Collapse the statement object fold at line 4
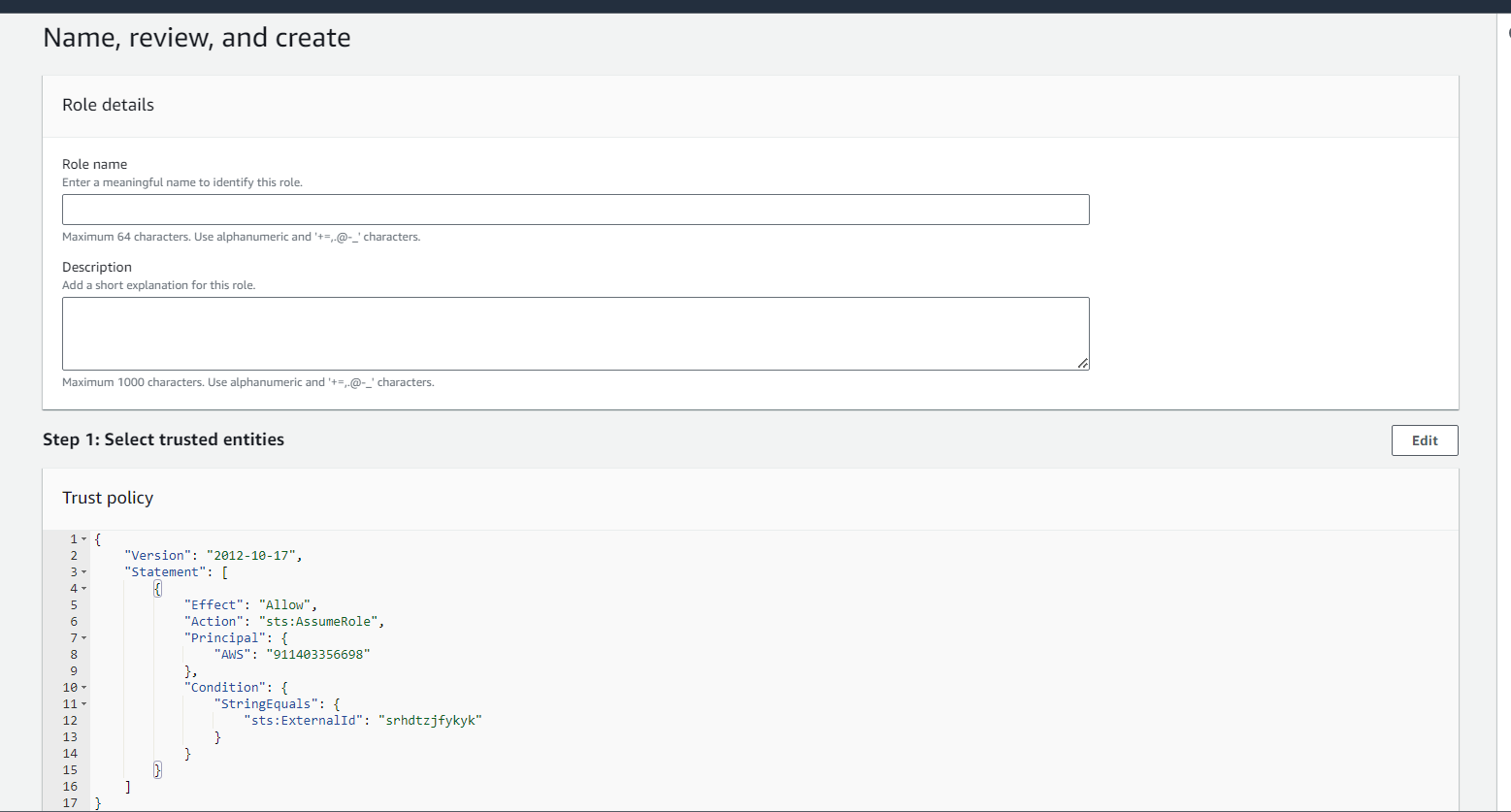The width and height of the screenshot is (1511, 812). click(84, 589)
